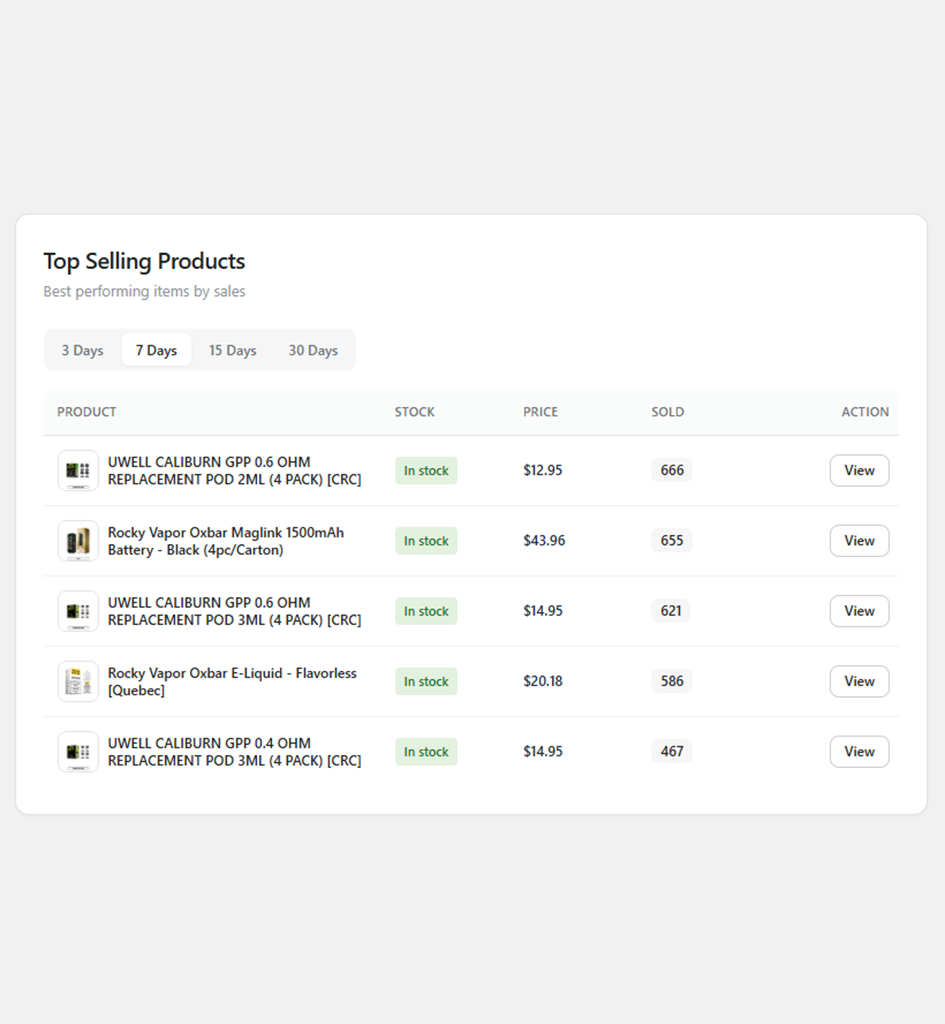The image size is (945, 1024).
Task: Click the PRODUCT column header
Action: [x=86, y=412]
